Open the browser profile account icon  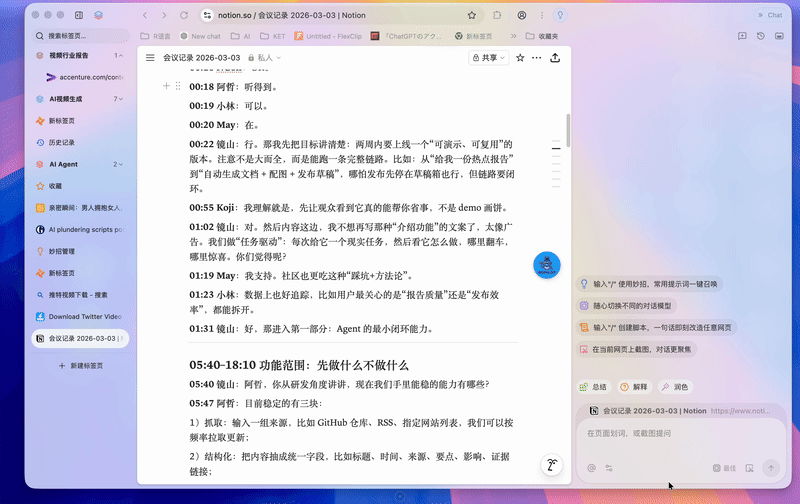tap(522, 15)
